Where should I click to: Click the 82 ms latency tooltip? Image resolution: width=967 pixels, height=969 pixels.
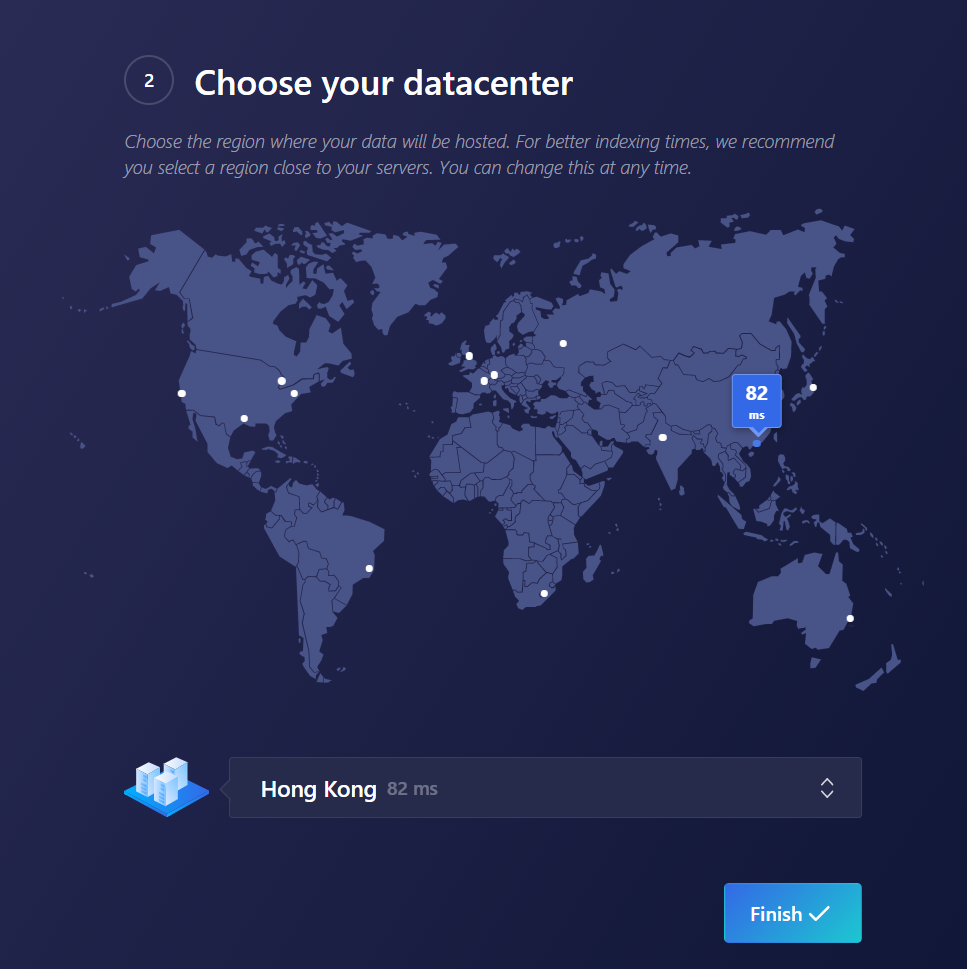[x=756, y=401]
